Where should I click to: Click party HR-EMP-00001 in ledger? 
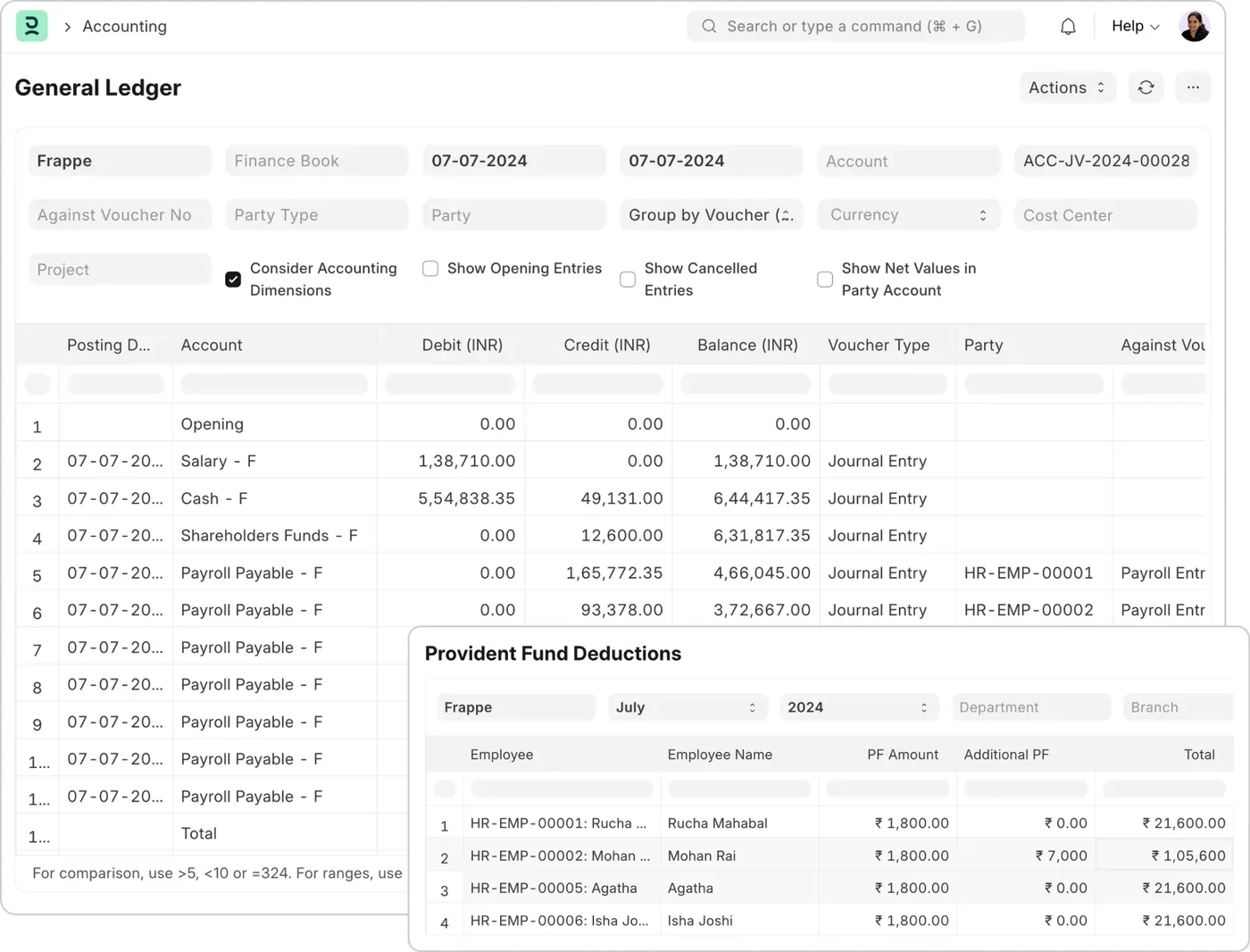pos(1029,573)
